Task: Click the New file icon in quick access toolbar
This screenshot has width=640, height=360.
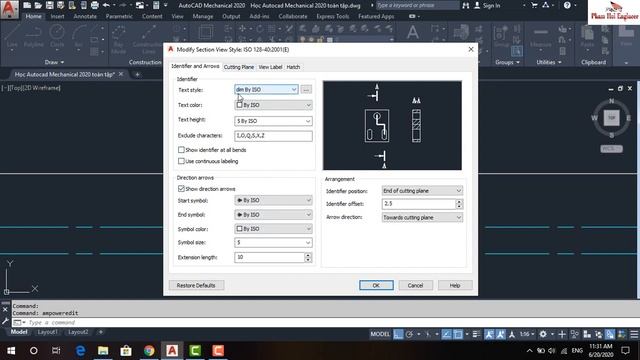Action: point(27,5)
